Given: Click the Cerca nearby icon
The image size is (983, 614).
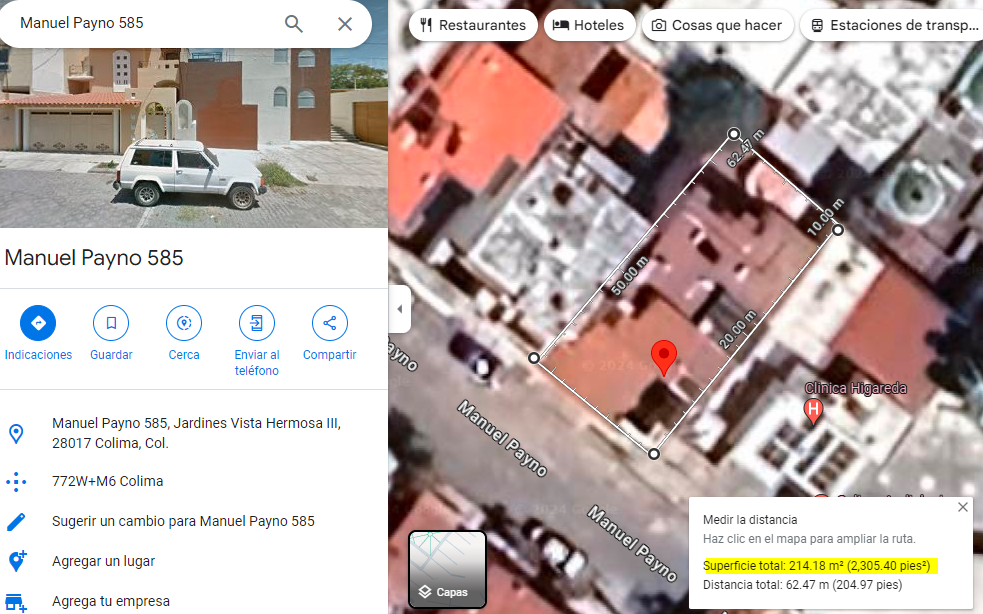Looking at the screenshot, I should (184, 323).
